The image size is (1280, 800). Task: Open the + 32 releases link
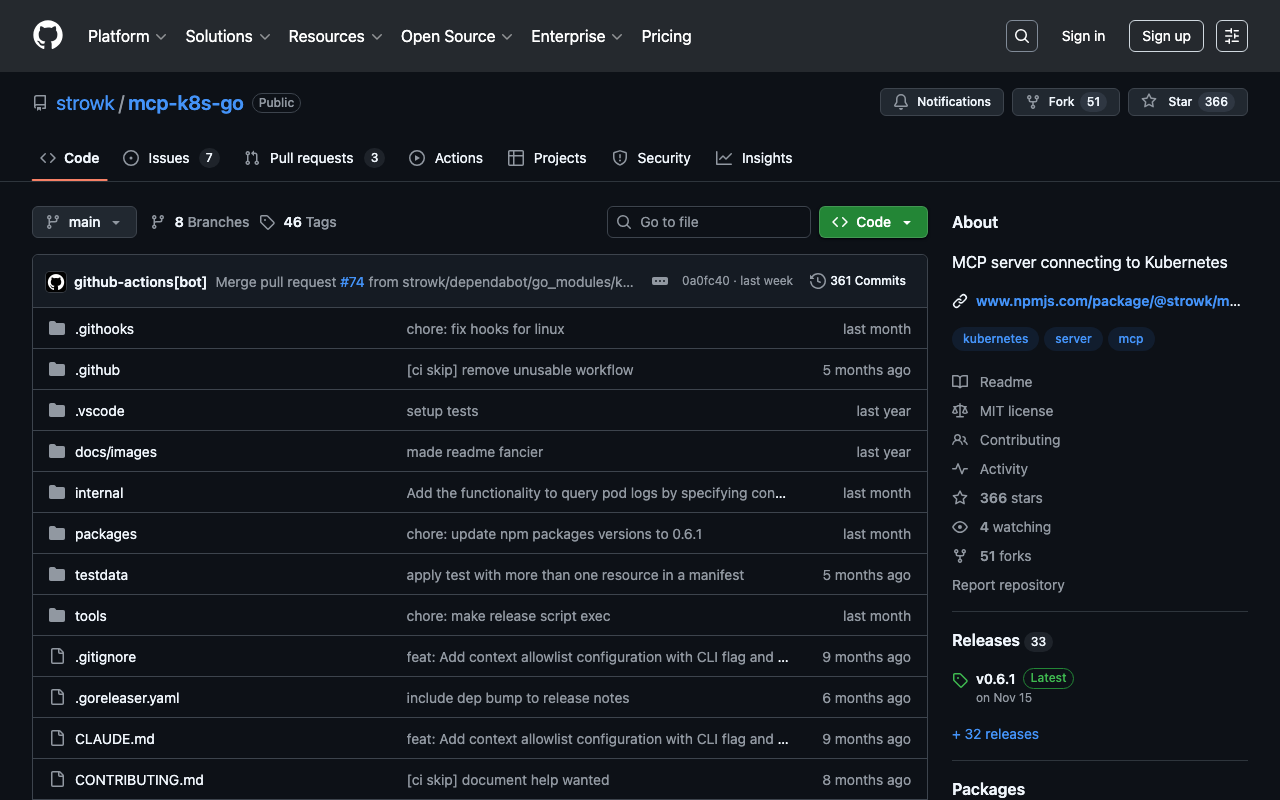pyautogui.click(x=995, y=734)
